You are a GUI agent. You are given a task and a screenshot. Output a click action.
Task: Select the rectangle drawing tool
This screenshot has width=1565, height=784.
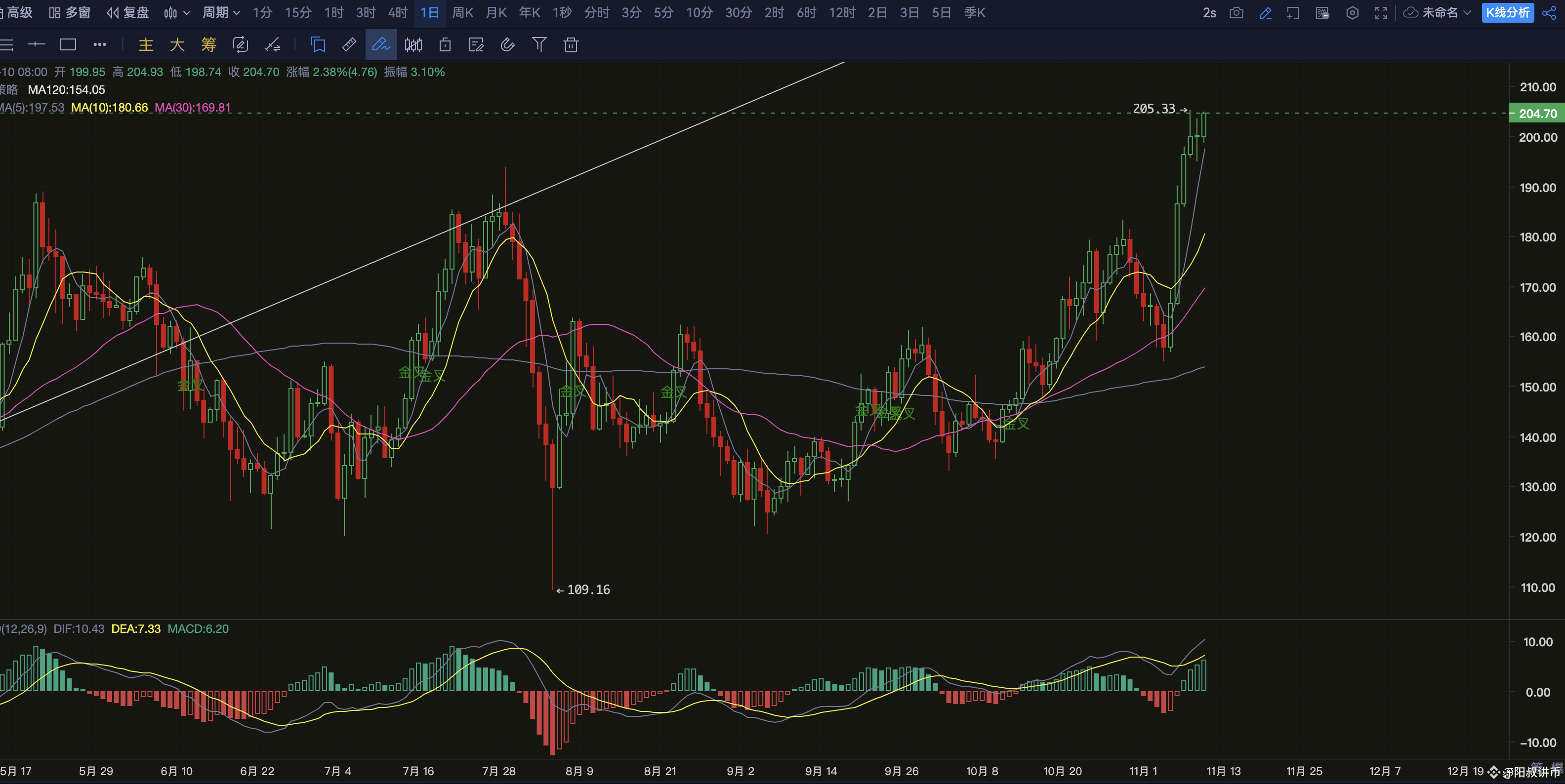coord(68,44)
